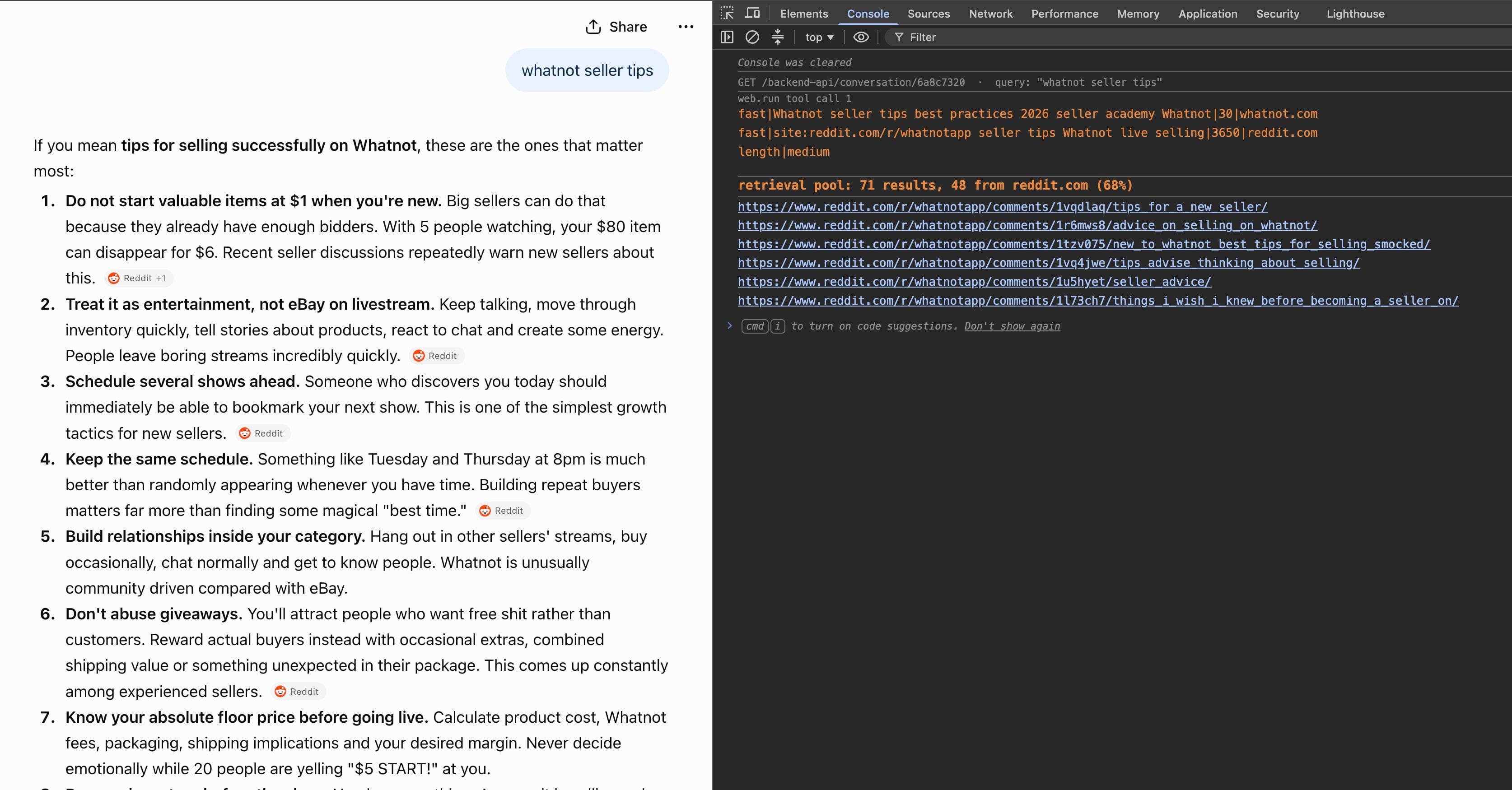Viewport: 1512px width, 790px height.
Task: Click the 'whatnot seller tips' message bubble
Action: tap(587, 70)
